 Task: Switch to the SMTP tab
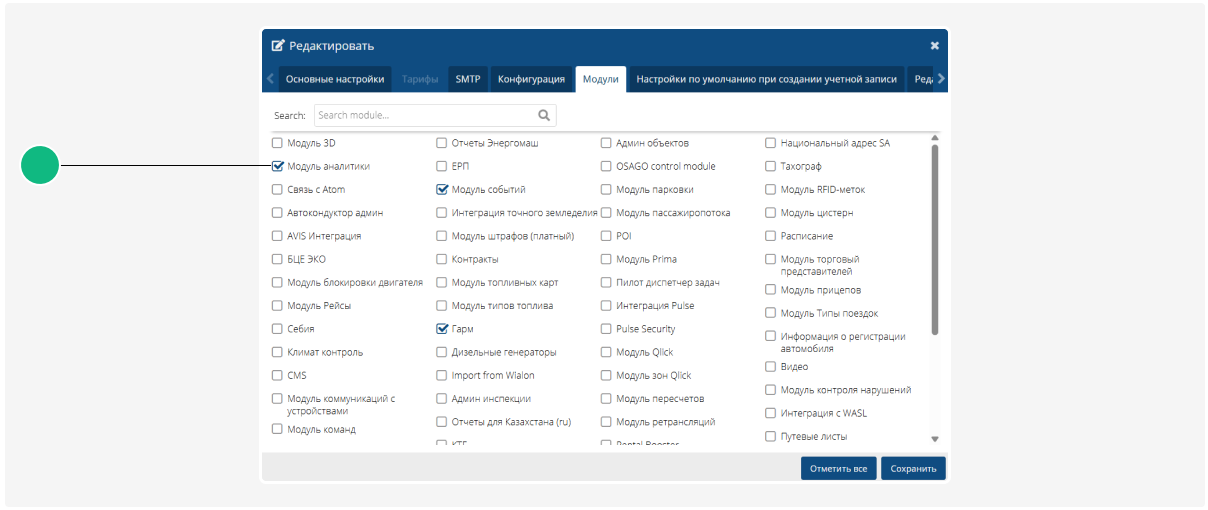[x=468, y=79]
